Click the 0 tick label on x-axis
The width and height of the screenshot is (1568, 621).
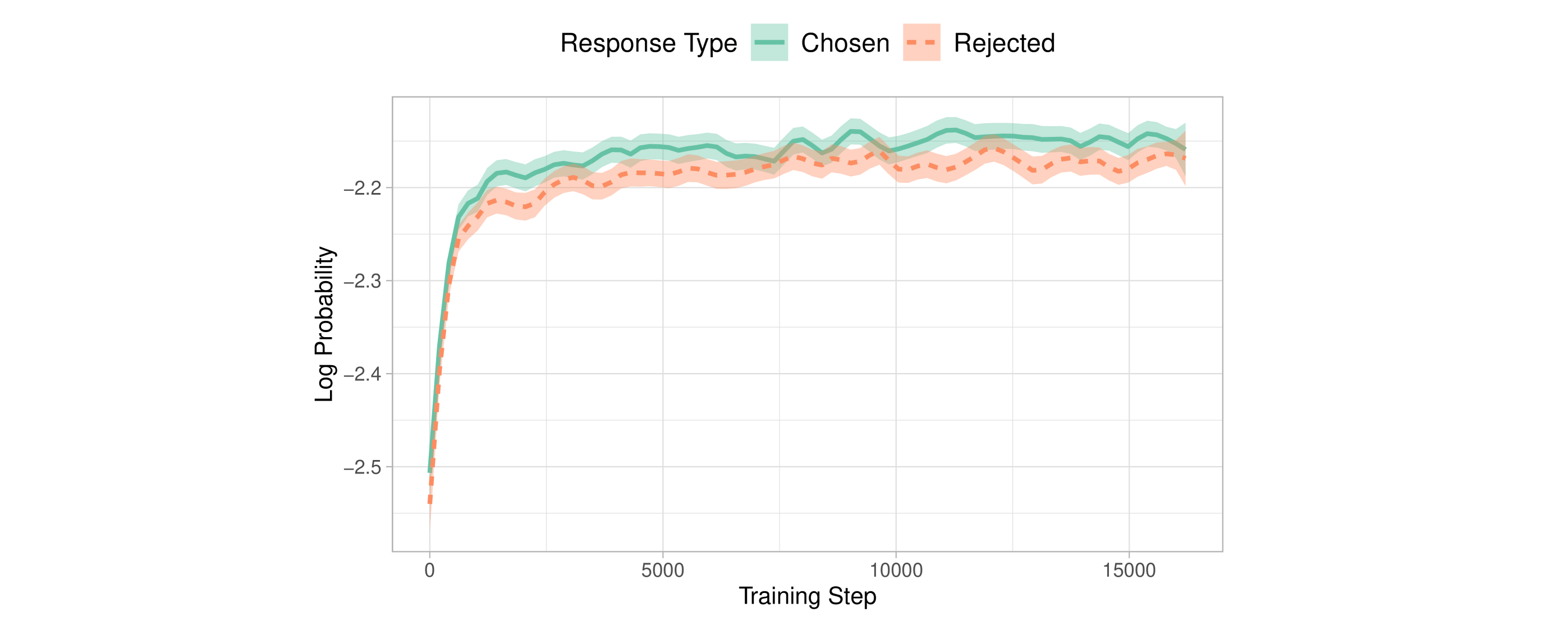coord(430,571)
